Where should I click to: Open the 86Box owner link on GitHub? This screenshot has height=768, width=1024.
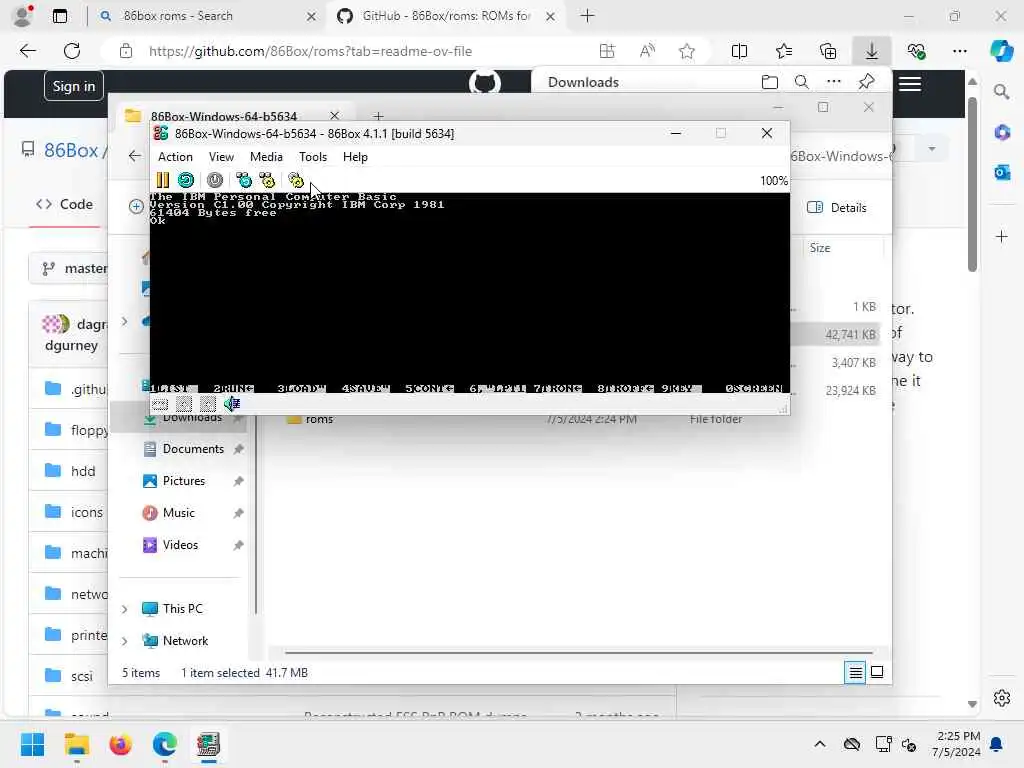[71, 150]
